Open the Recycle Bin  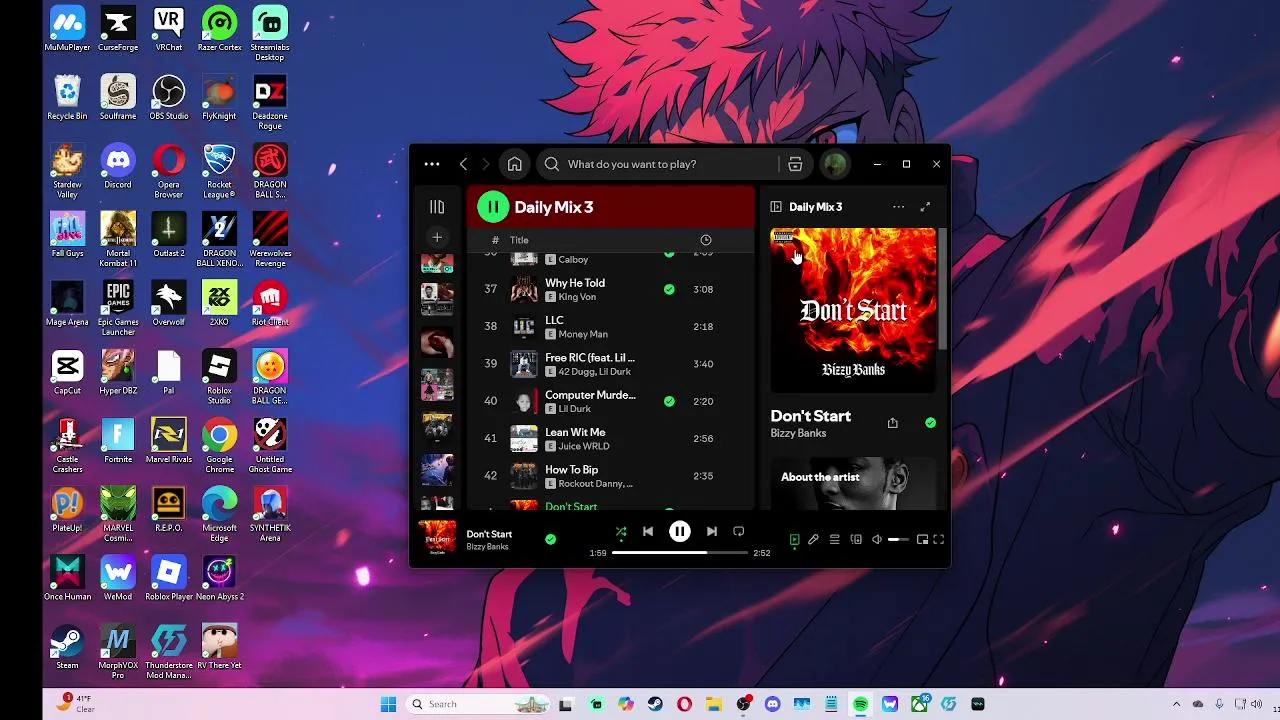(x=67, y=97)
